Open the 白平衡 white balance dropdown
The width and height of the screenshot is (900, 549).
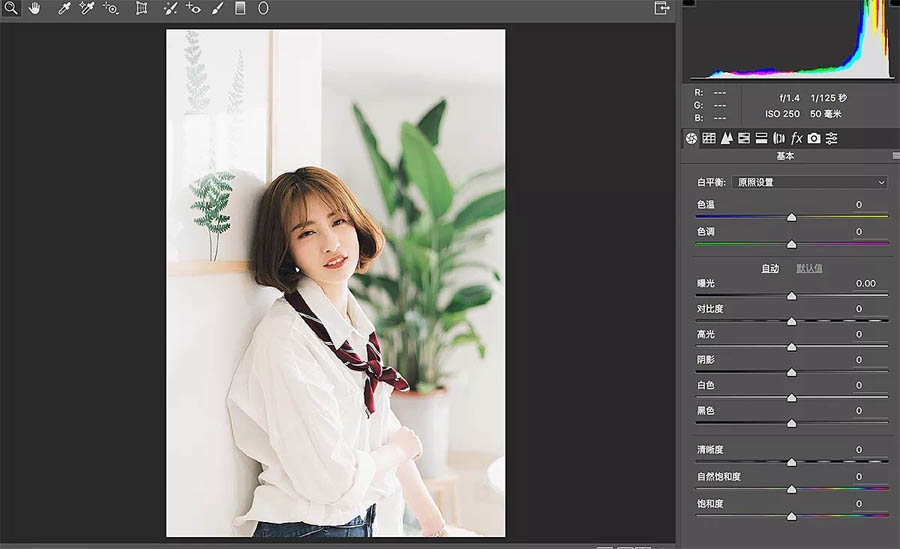810,182
